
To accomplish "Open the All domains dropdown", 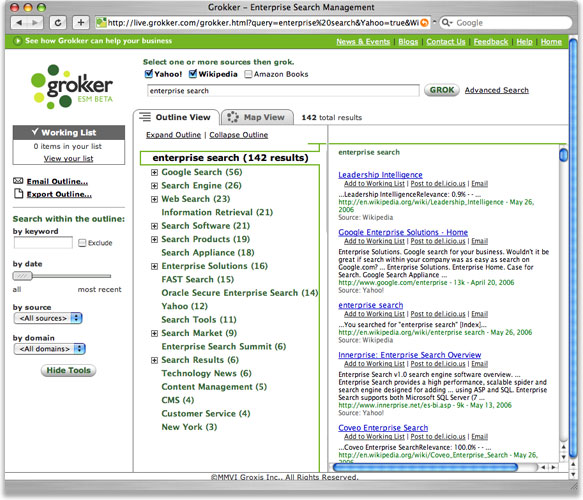I will (x=49, y=349).
